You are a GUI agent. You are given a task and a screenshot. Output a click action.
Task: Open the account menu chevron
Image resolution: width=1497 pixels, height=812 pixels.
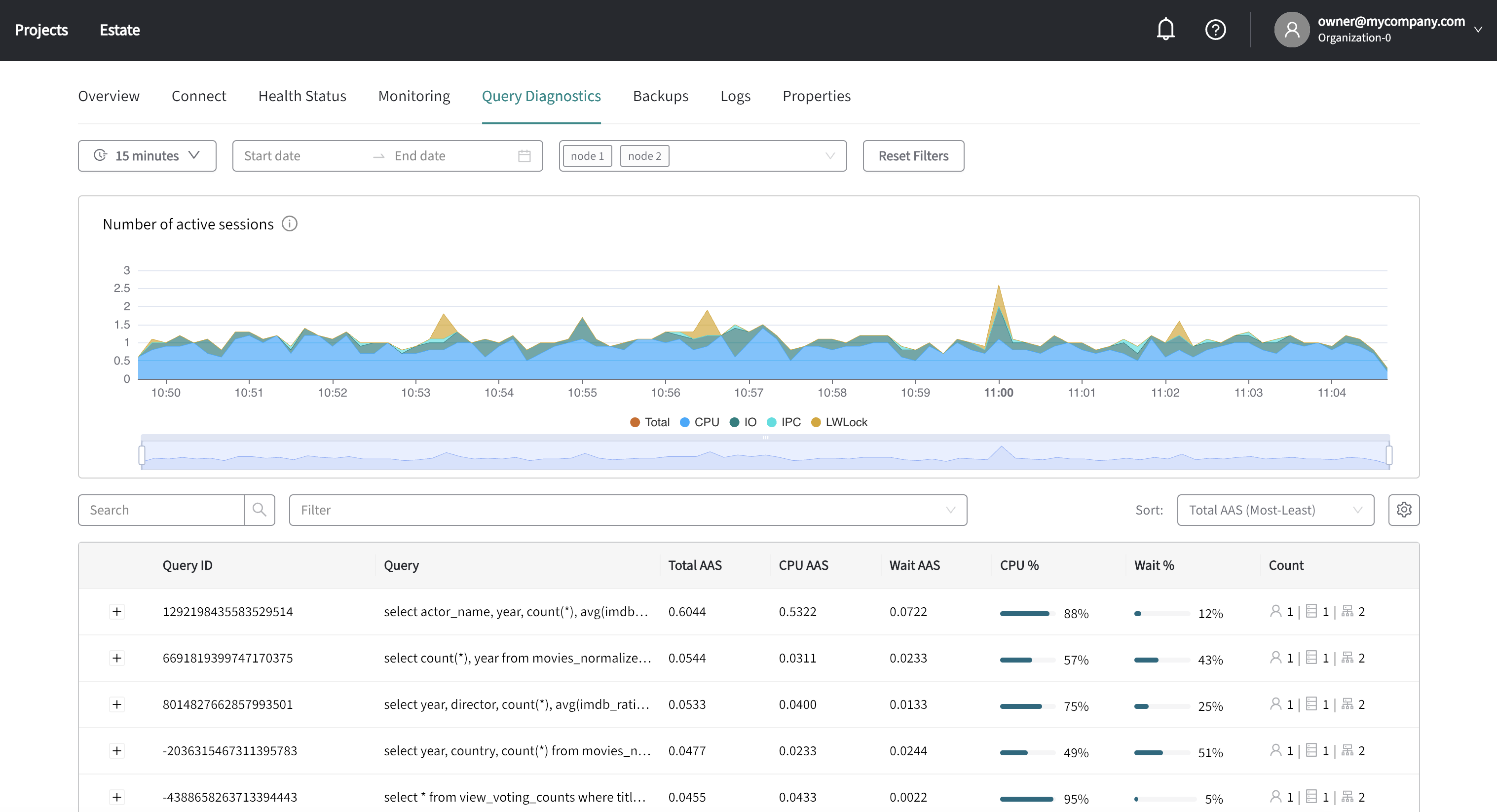tap(1478, 30)
